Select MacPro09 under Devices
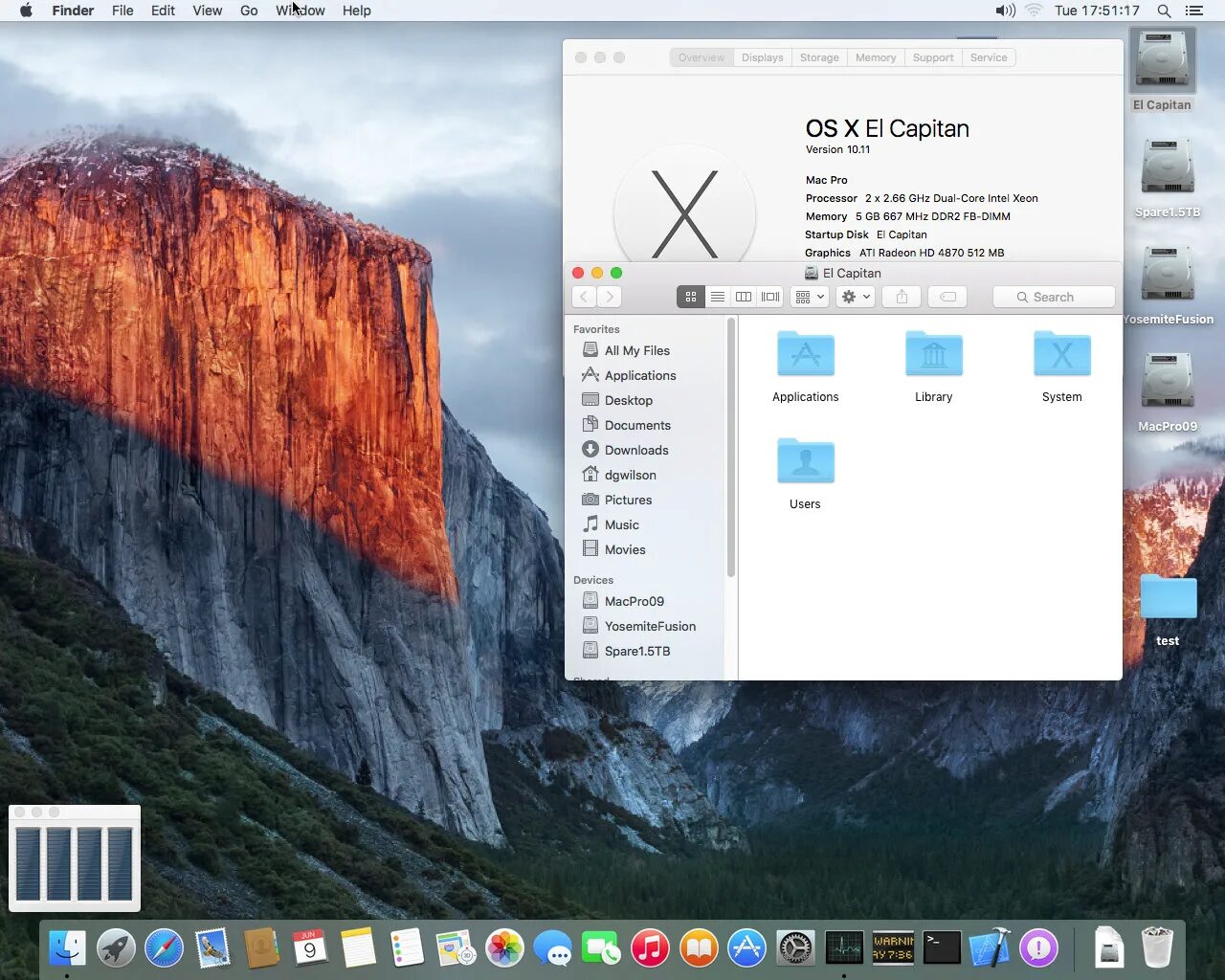The height and width of the screenshot is (980, 1225). pos(634,601)
